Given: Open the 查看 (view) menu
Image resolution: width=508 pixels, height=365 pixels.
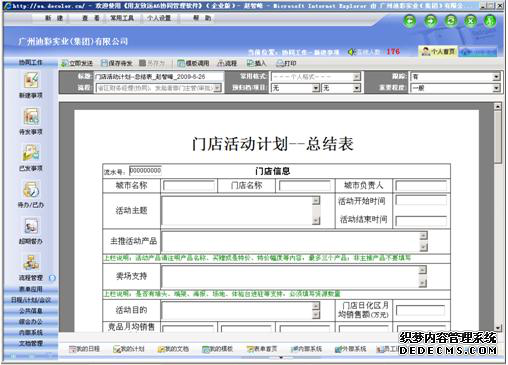Looking at the screenshot, I should pyautogui.click(x=91, y=18).
